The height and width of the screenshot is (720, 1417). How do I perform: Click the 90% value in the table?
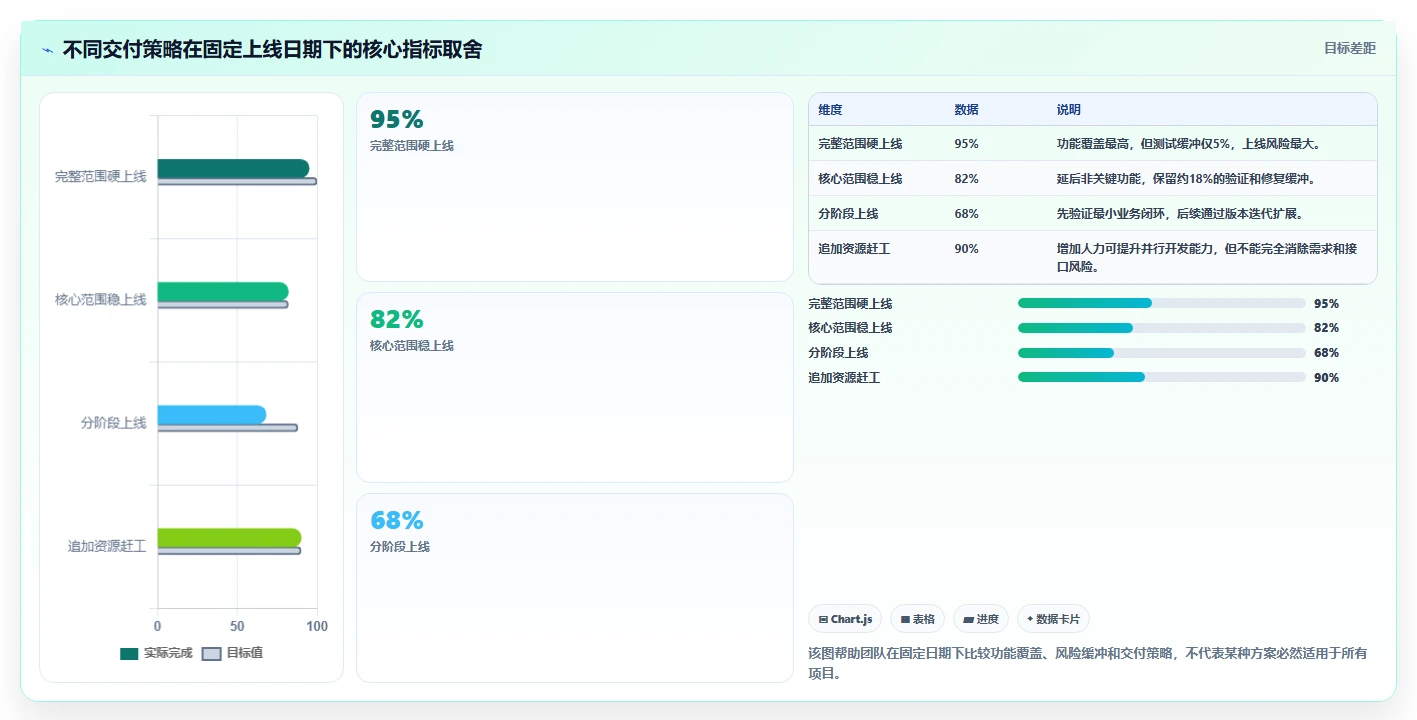(x=966, y=249)
